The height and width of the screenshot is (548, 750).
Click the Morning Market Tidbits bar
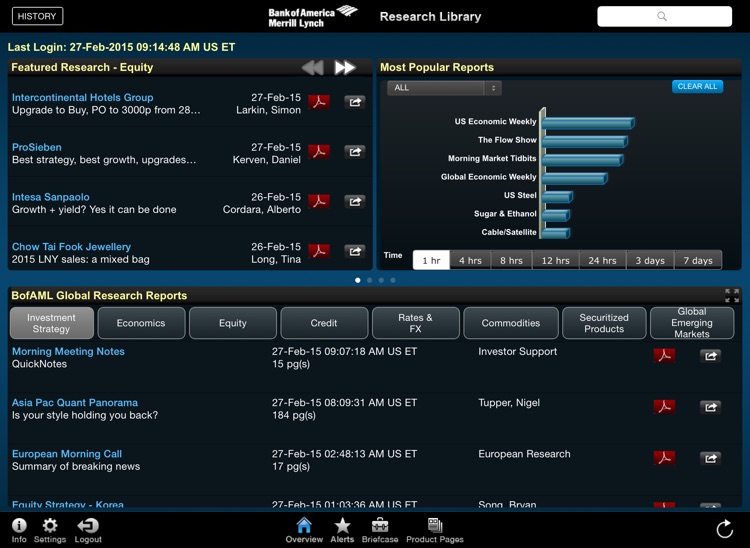582,160
